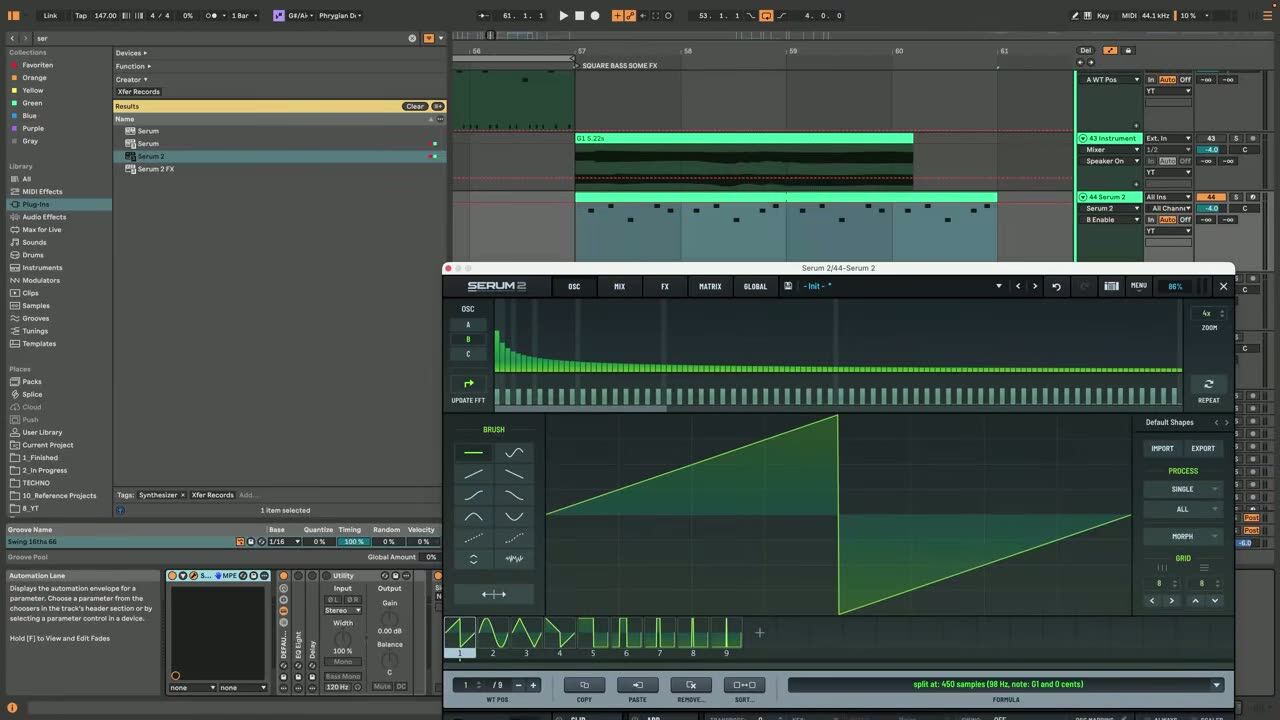
Task: Expand the Devices filter in browser
Action: point(131,53)
